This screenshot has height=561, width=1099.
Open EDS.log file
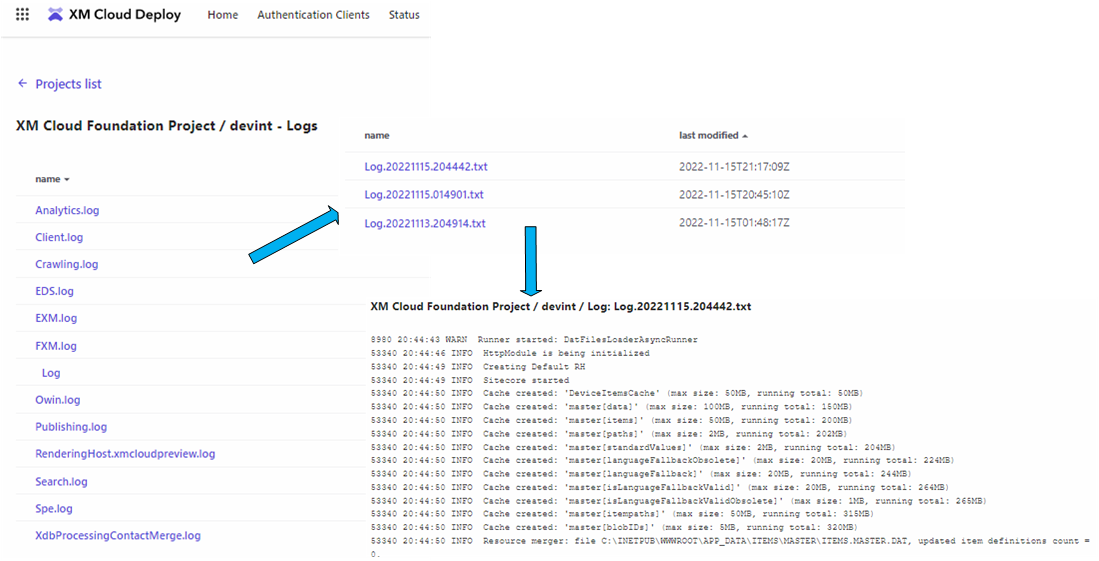[54, 291]
